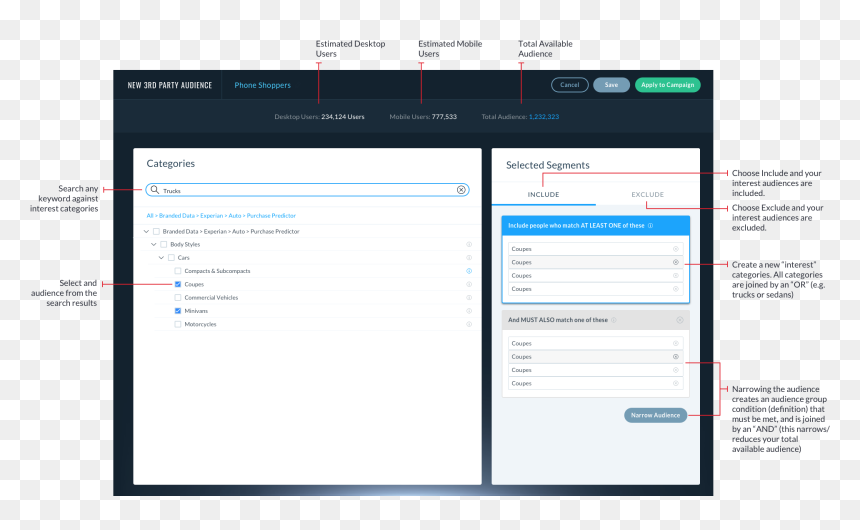
Task: Check Compacts & Subcompacts checkbox
Action: [178, 271]
